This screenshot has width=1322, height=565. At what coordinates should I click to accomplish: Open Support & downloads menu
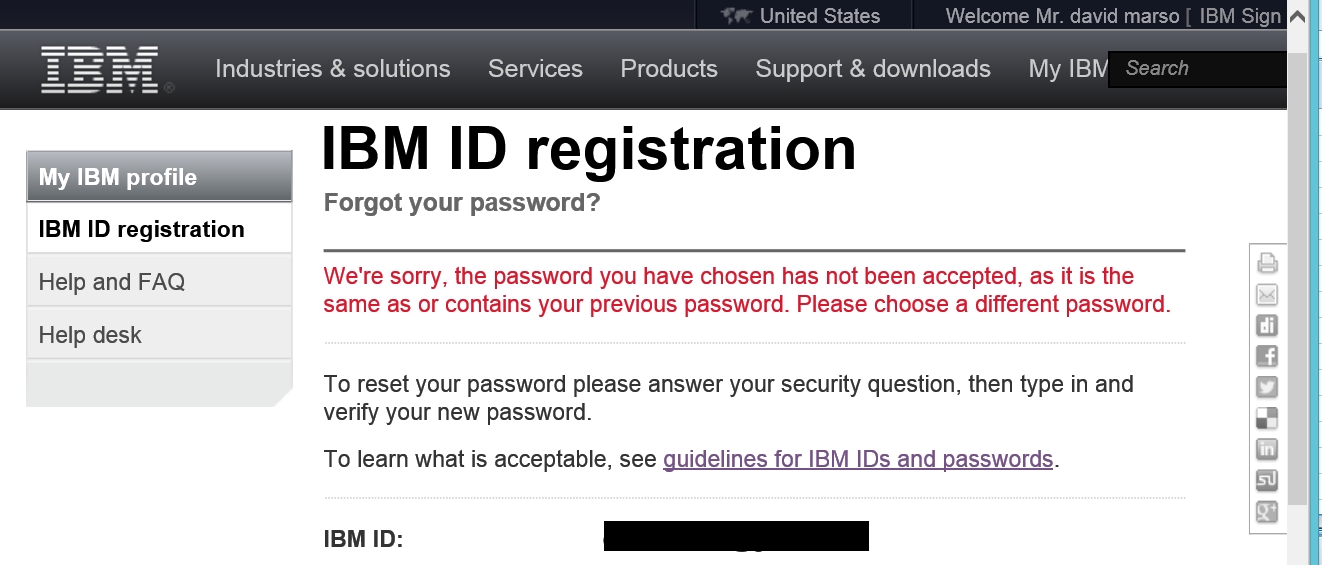coord(873,69)
